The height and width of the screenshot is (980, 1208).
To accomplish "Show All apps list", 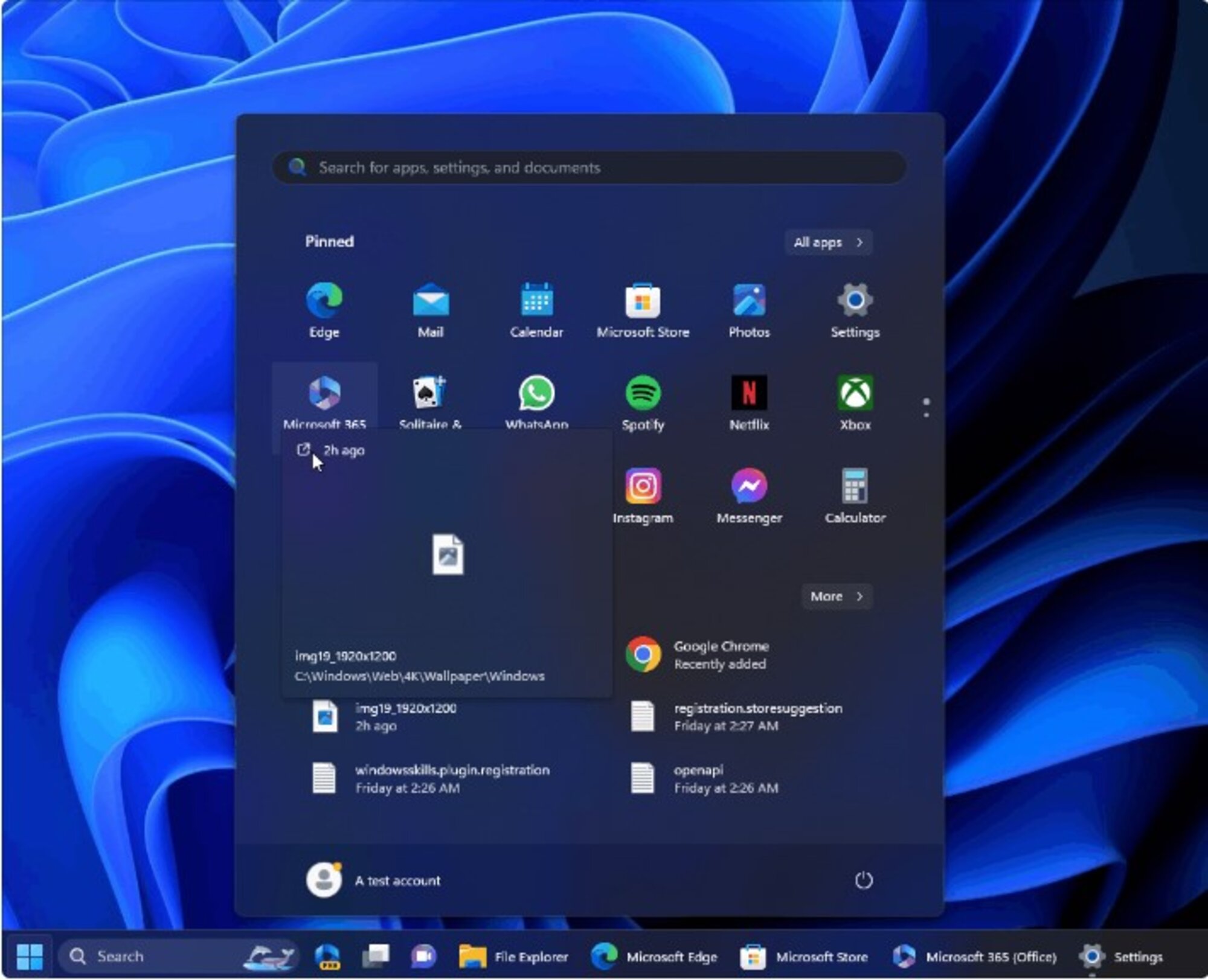I will (x=828, y=242).
